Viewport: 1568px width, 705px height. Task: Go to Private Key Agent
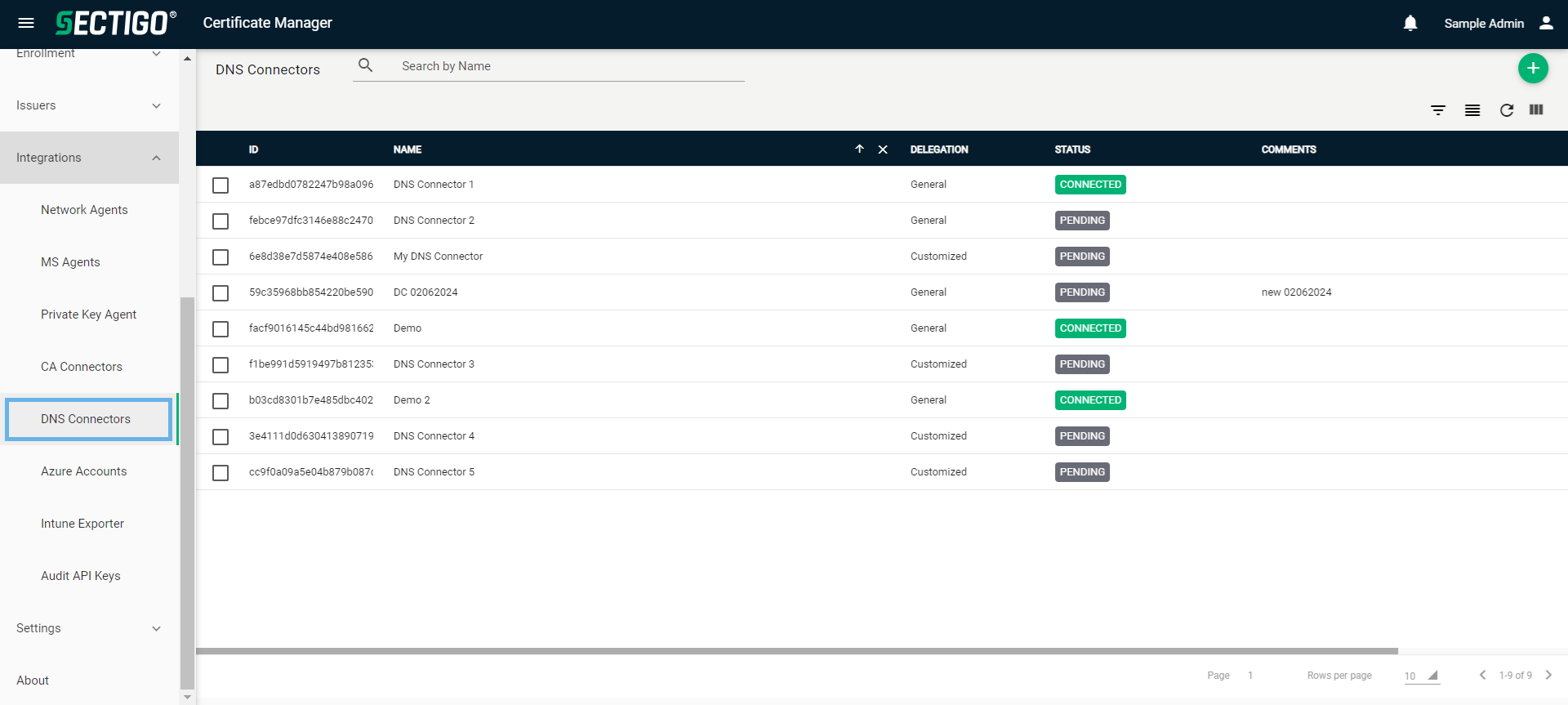coord(89,315)
